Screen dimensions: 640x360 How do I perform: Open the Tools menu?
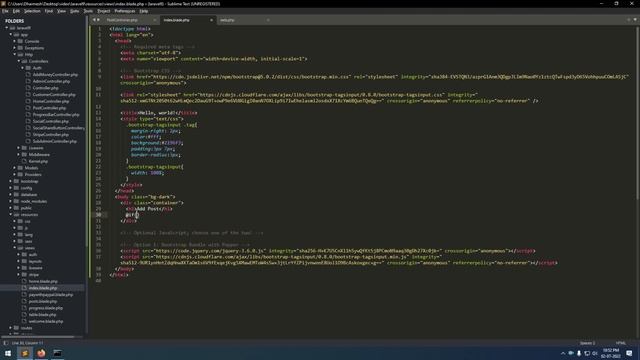88,11
